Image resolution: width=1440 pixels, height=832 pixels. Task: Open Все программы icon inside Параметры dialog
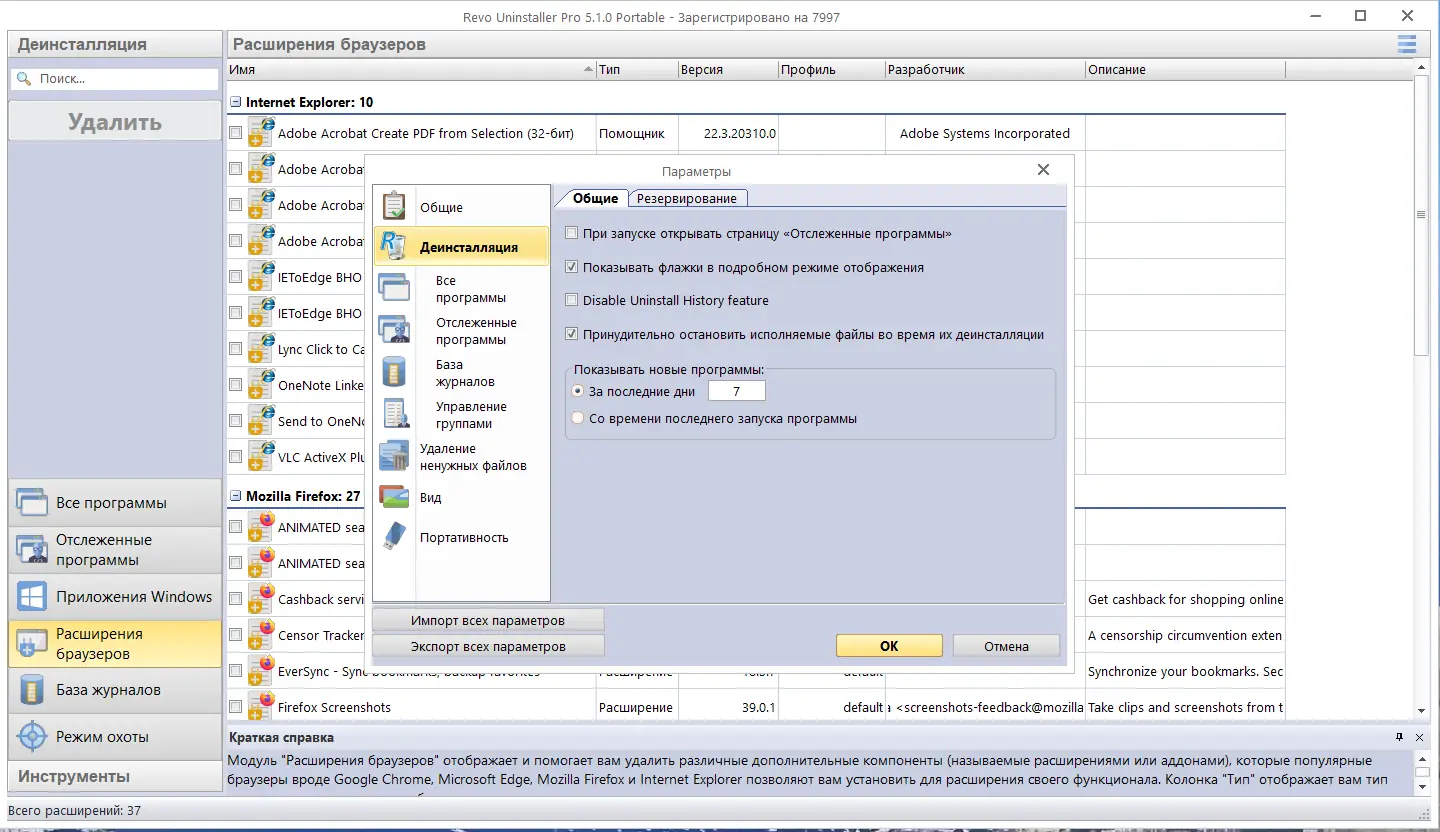(x=394, y=288)
